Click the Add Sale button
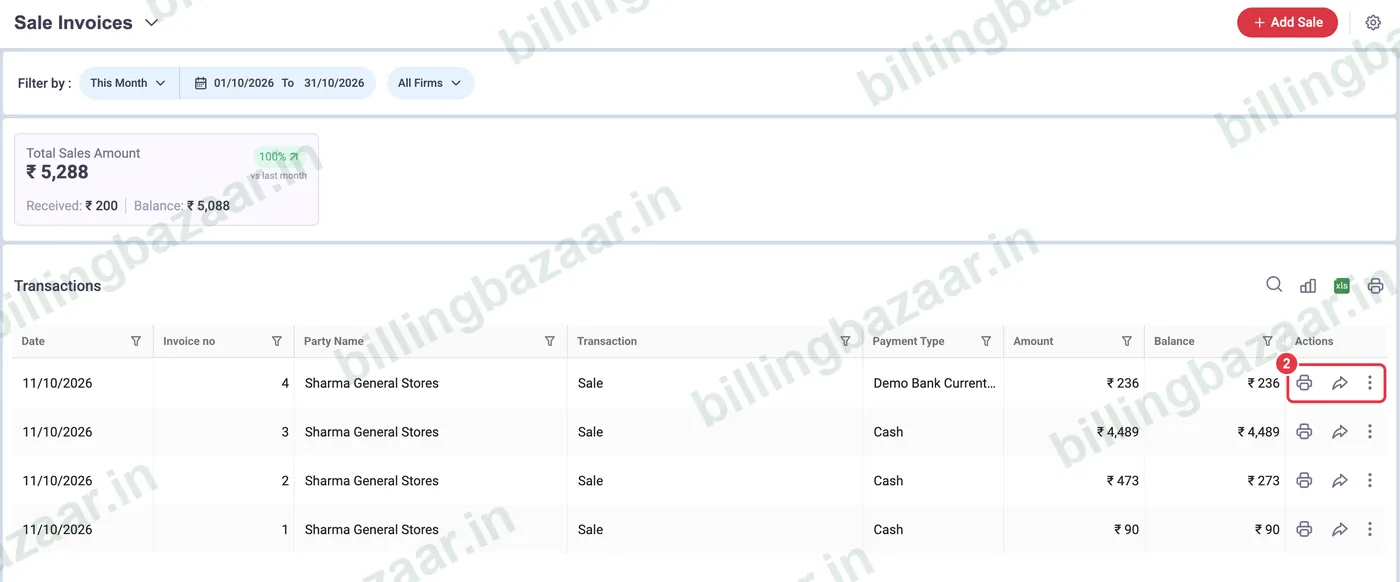This screenshot has height=582, width=1400. click(x=1287, y=22)
